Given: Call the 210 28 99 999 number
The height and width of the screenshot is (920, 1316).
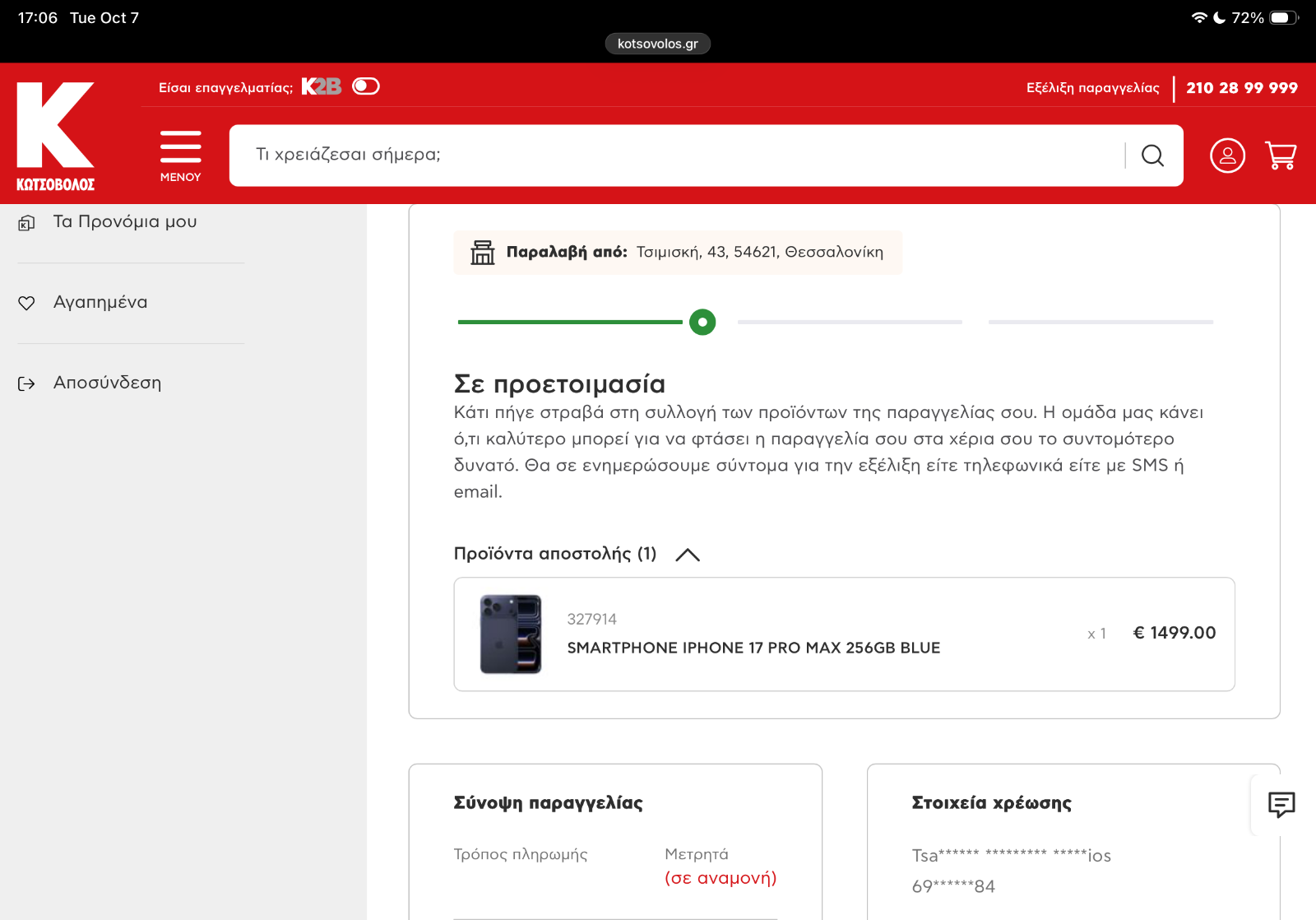Looking at the screenshot, I should coord(1241,88).
